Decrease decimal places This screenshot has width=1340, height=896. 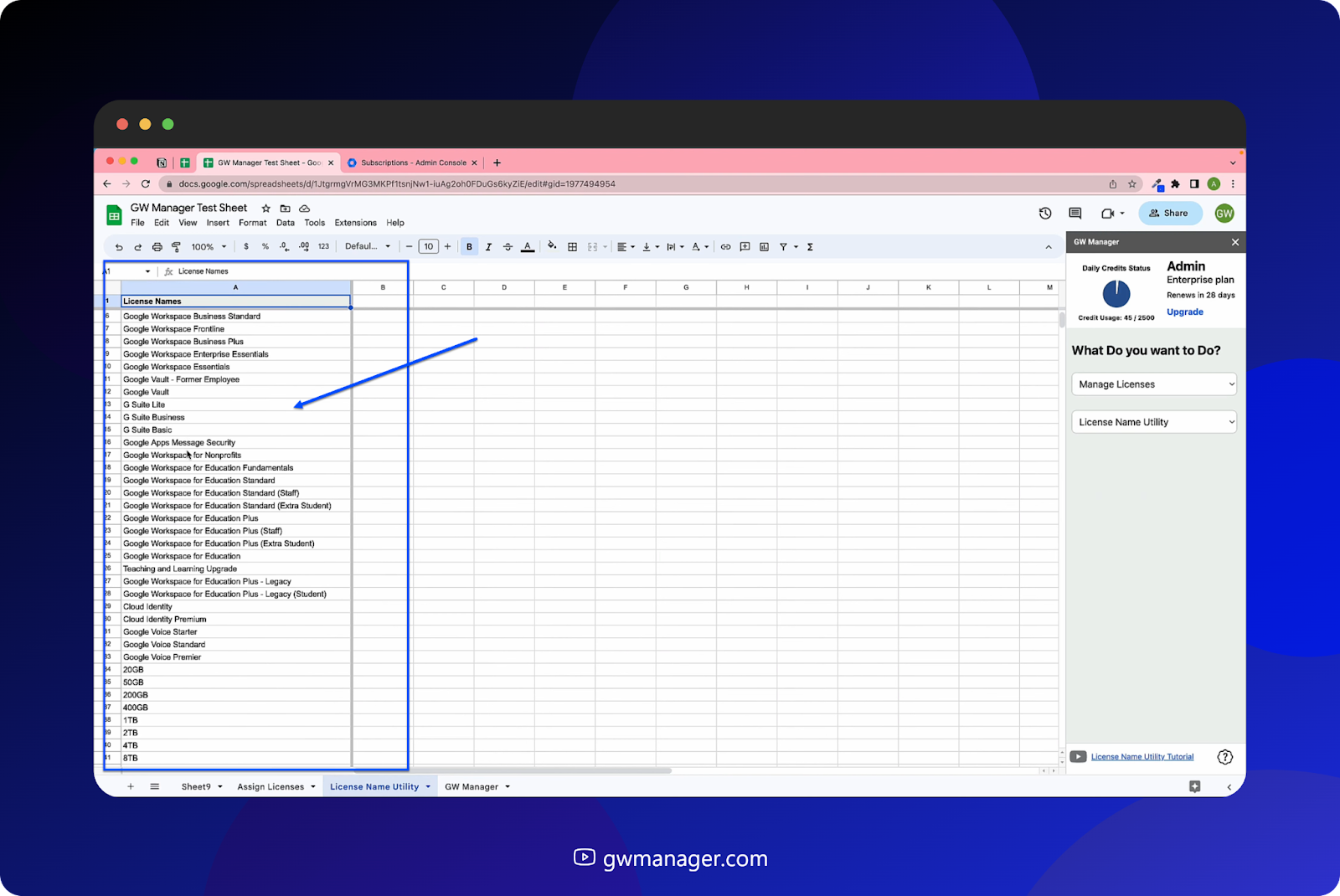(x=284, y=247)
